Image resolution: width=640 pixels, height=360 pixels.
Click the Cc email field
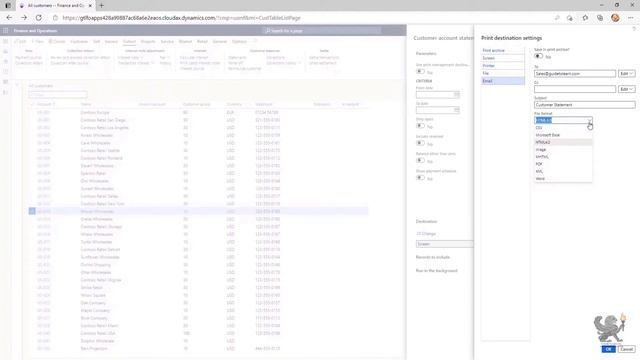point(575,89)
